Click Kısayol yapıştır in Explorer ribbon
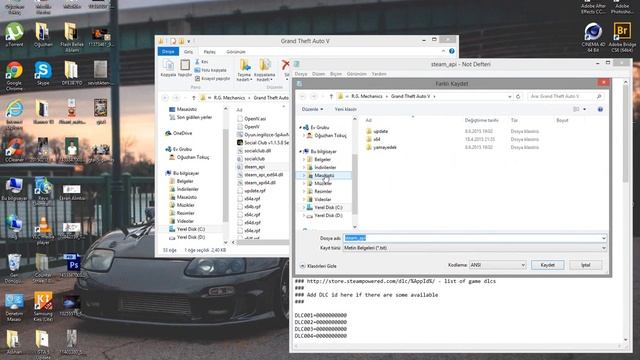Image resolution: width=640 pixels, height=360 pixels. (x=212, y=78)
